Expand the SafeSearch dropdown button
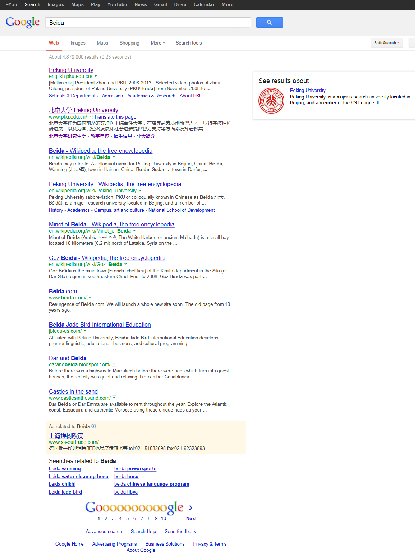The height and width of the screenshot is (560, 415). tap(387, 43)
